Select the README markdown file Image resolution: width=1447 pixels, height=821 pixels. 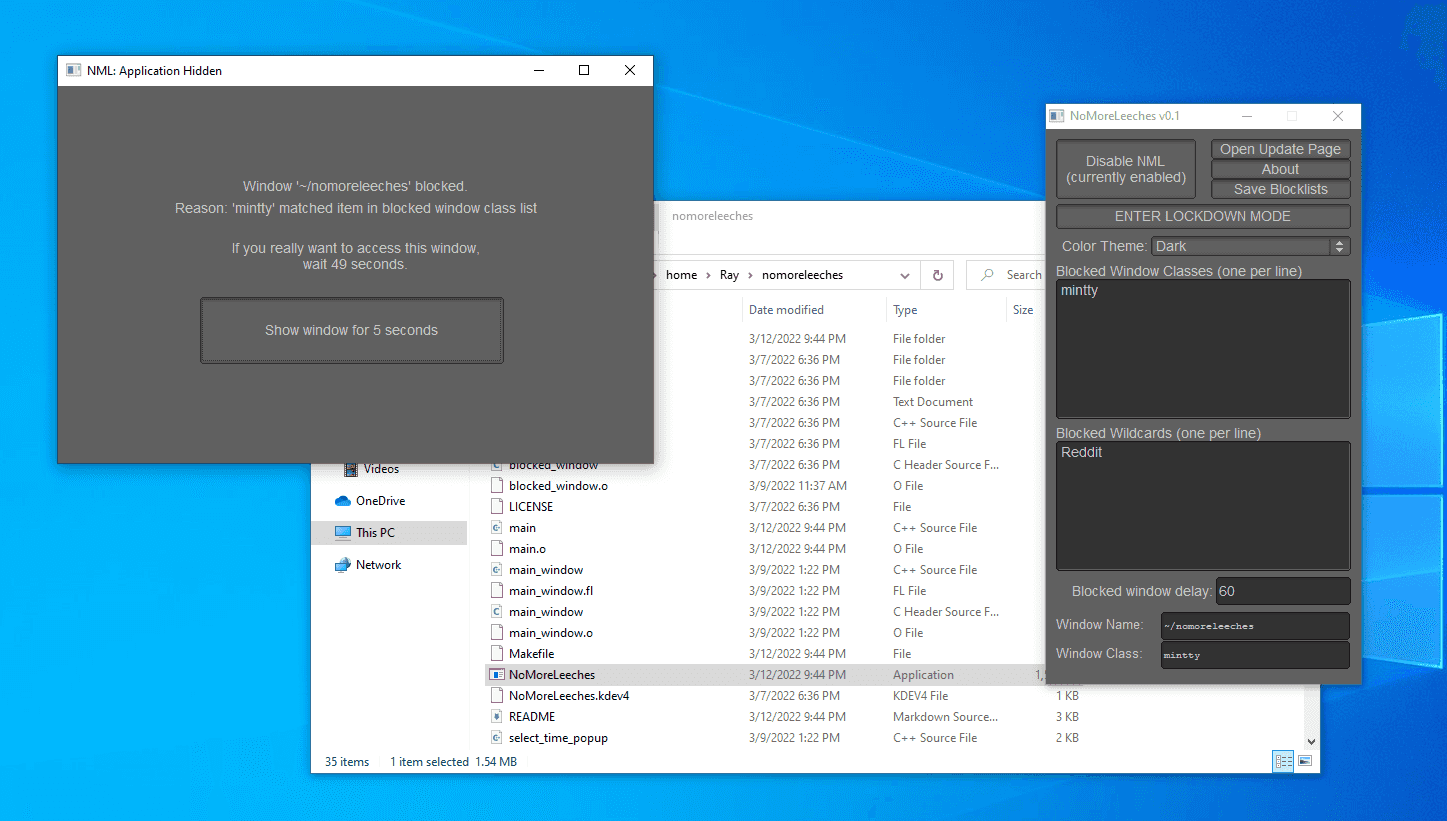coord(531,717)
